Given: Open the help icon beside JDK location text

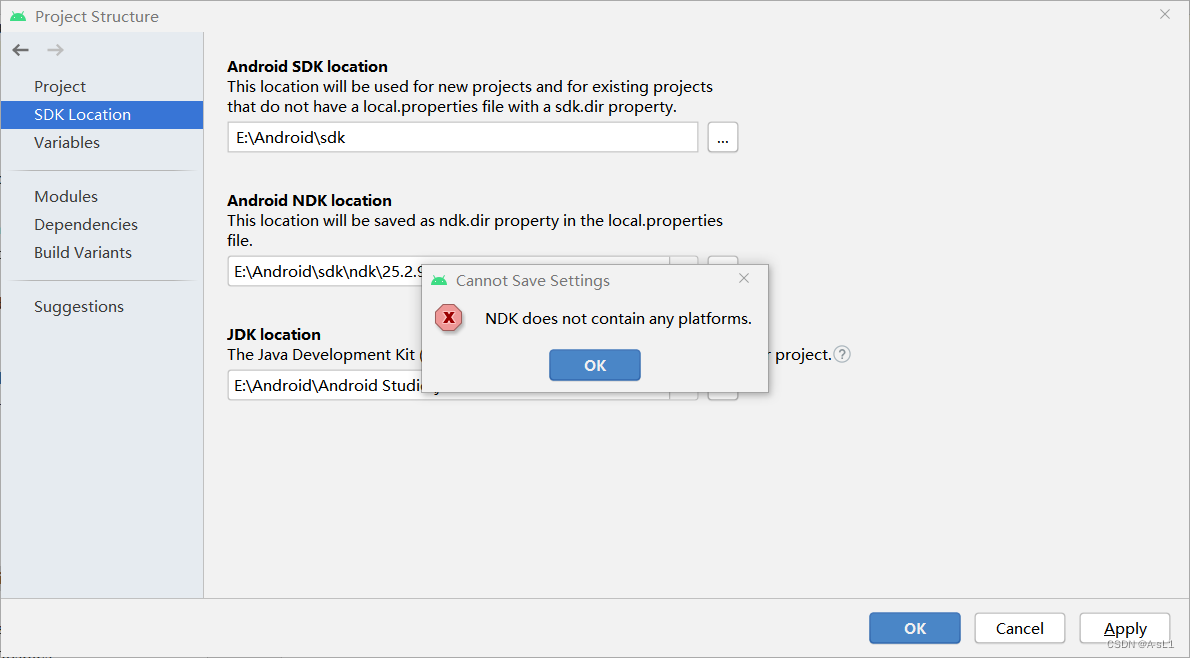Looking at the screenshot, I should click(841, 354).
